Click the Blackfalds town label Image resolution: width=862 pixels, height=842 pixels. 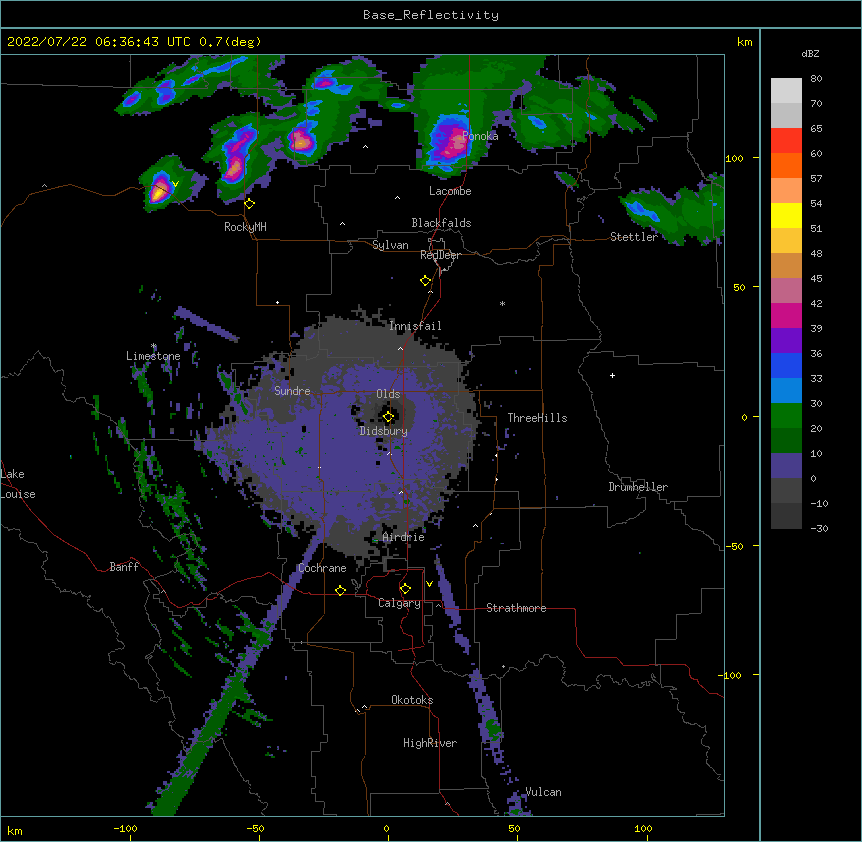coord(441,223)
